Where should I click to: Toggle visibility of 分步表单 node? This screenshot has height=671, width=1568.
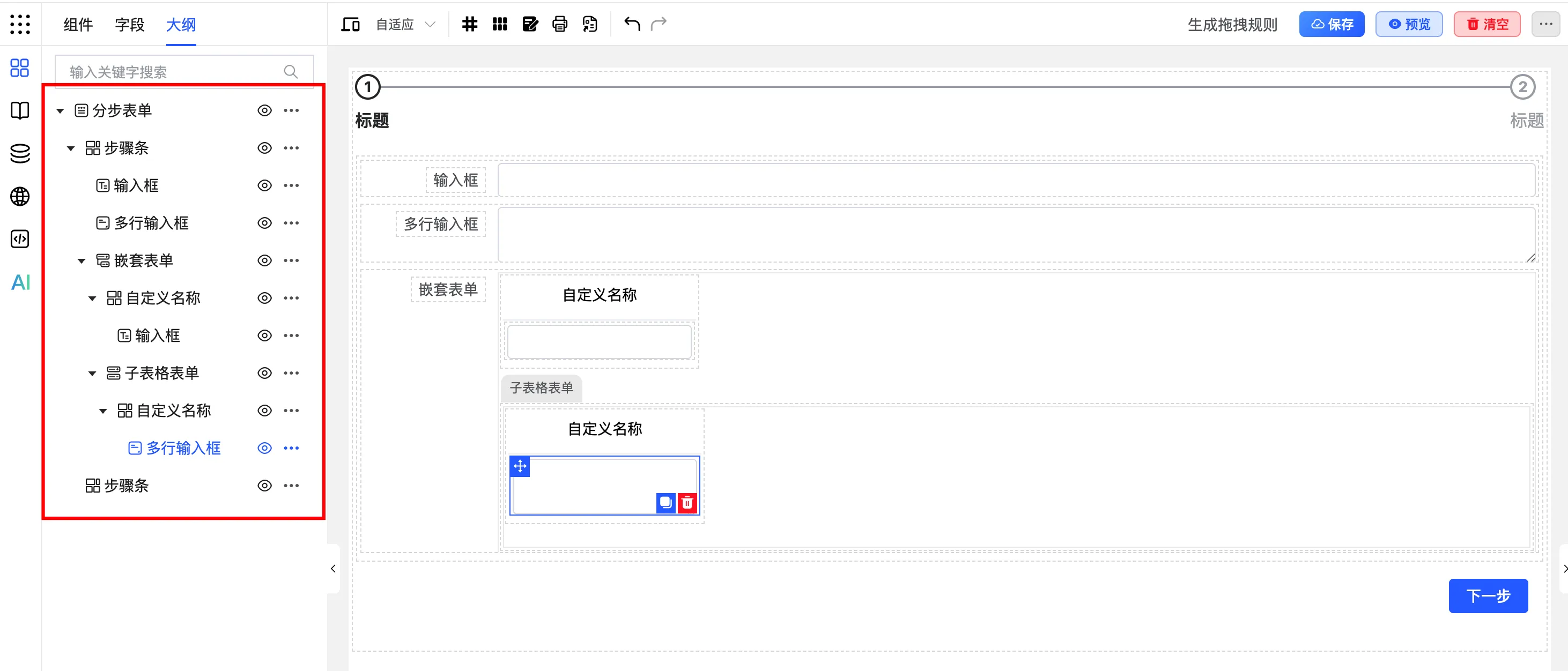click(264, 111)
